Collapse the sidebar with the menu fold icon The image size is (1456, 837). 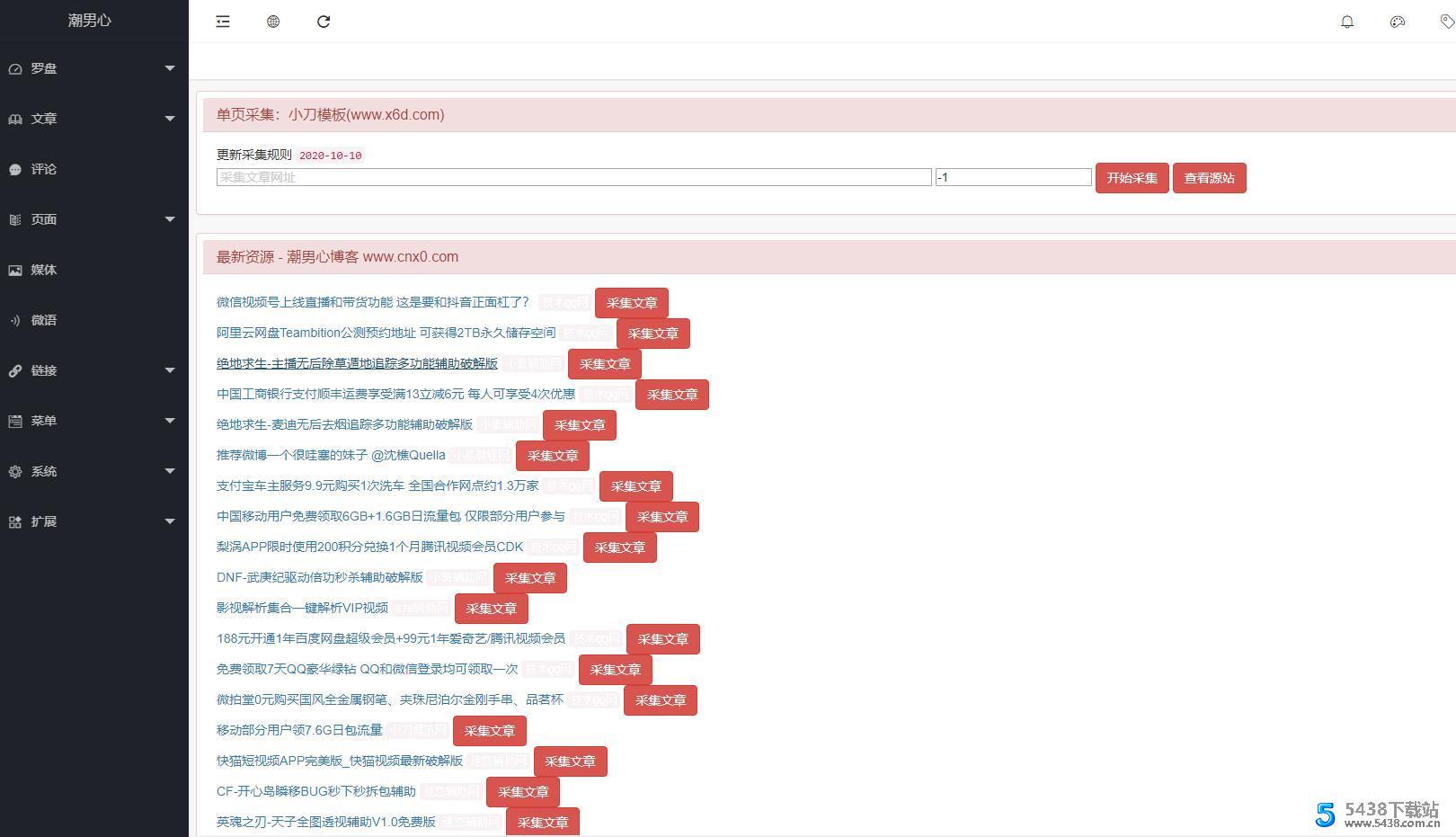(x=223, y=22)
